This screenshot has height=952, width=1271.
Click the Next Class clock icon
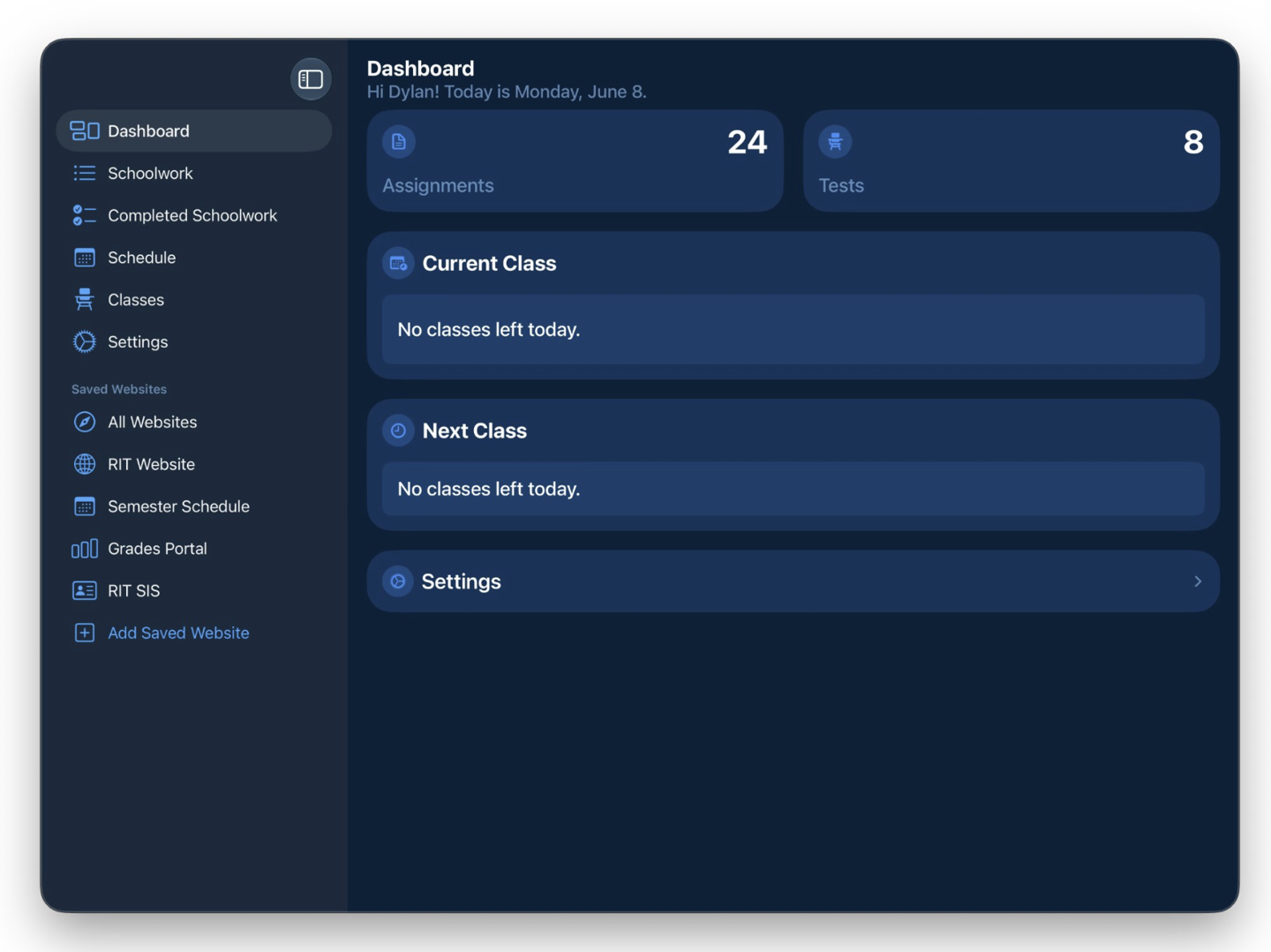pyautogui.click(x=398, y=431)
